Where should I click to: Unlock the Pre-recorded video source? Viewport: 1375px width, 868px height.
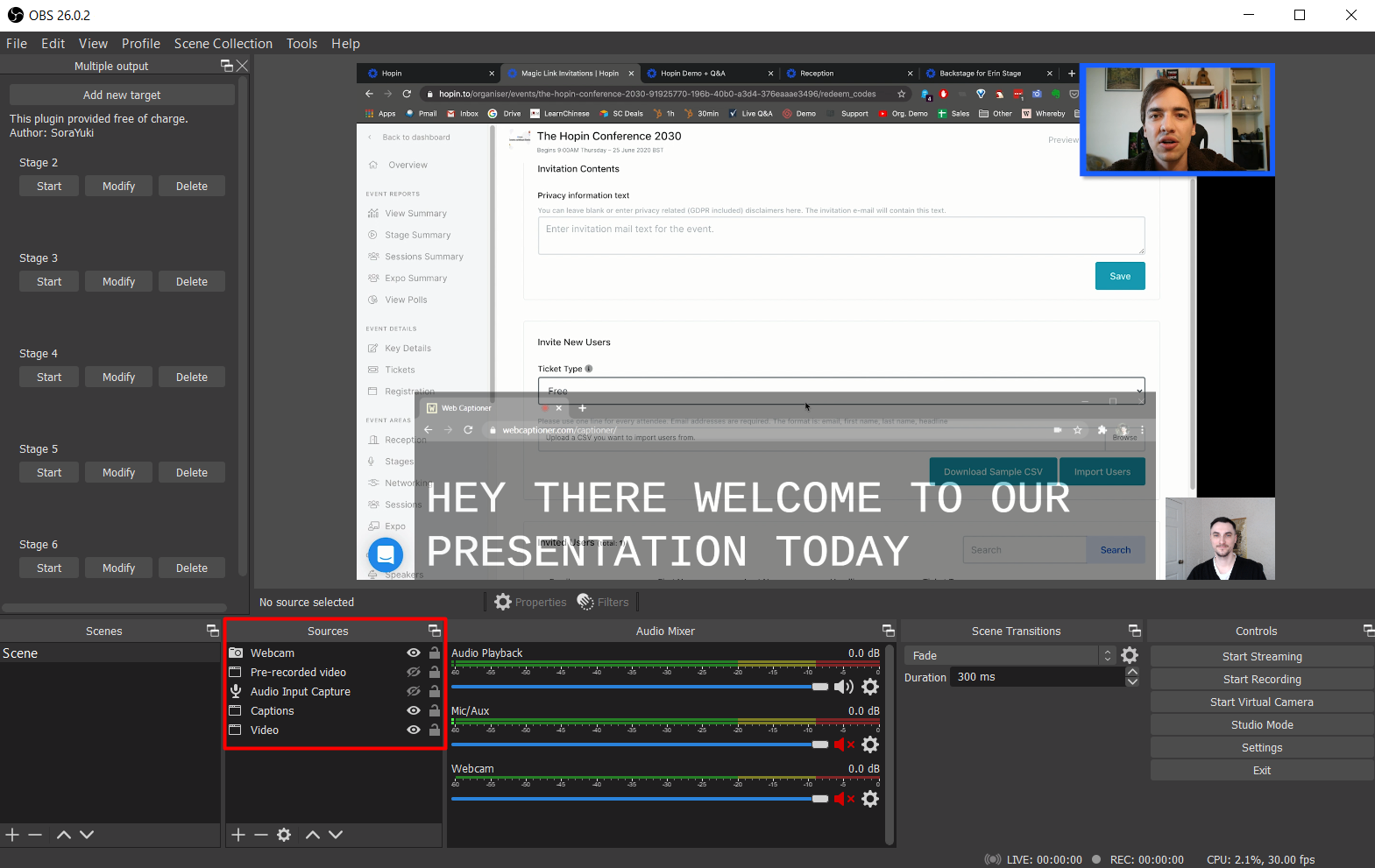click(434, 672)
